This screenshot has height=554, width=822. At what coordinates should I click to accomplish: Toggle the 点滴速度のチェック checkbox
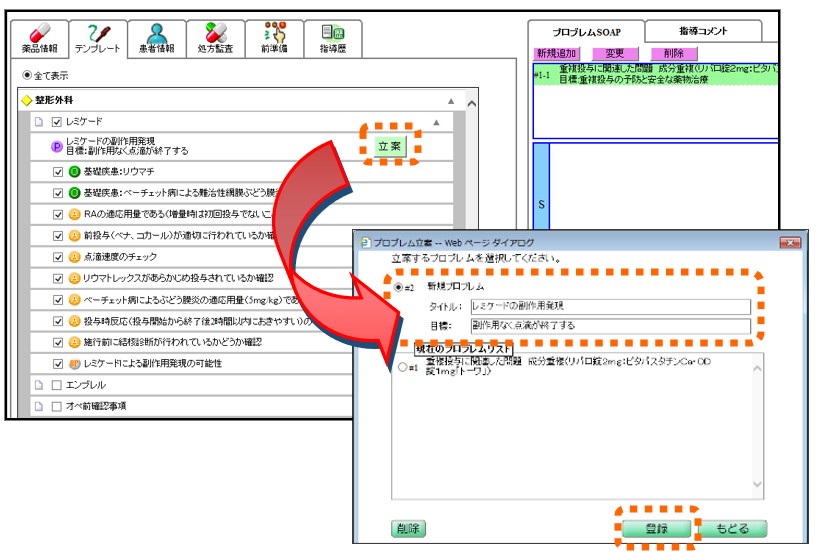(58, 257)
